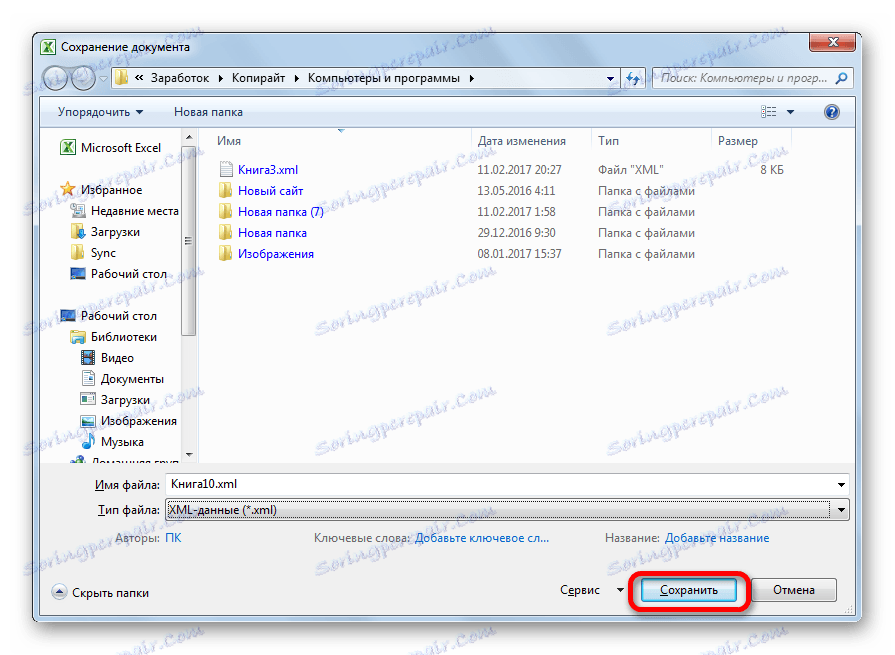
Task: Select Microsoft Excel in navigation pane
Action: [x=111, y=148]
